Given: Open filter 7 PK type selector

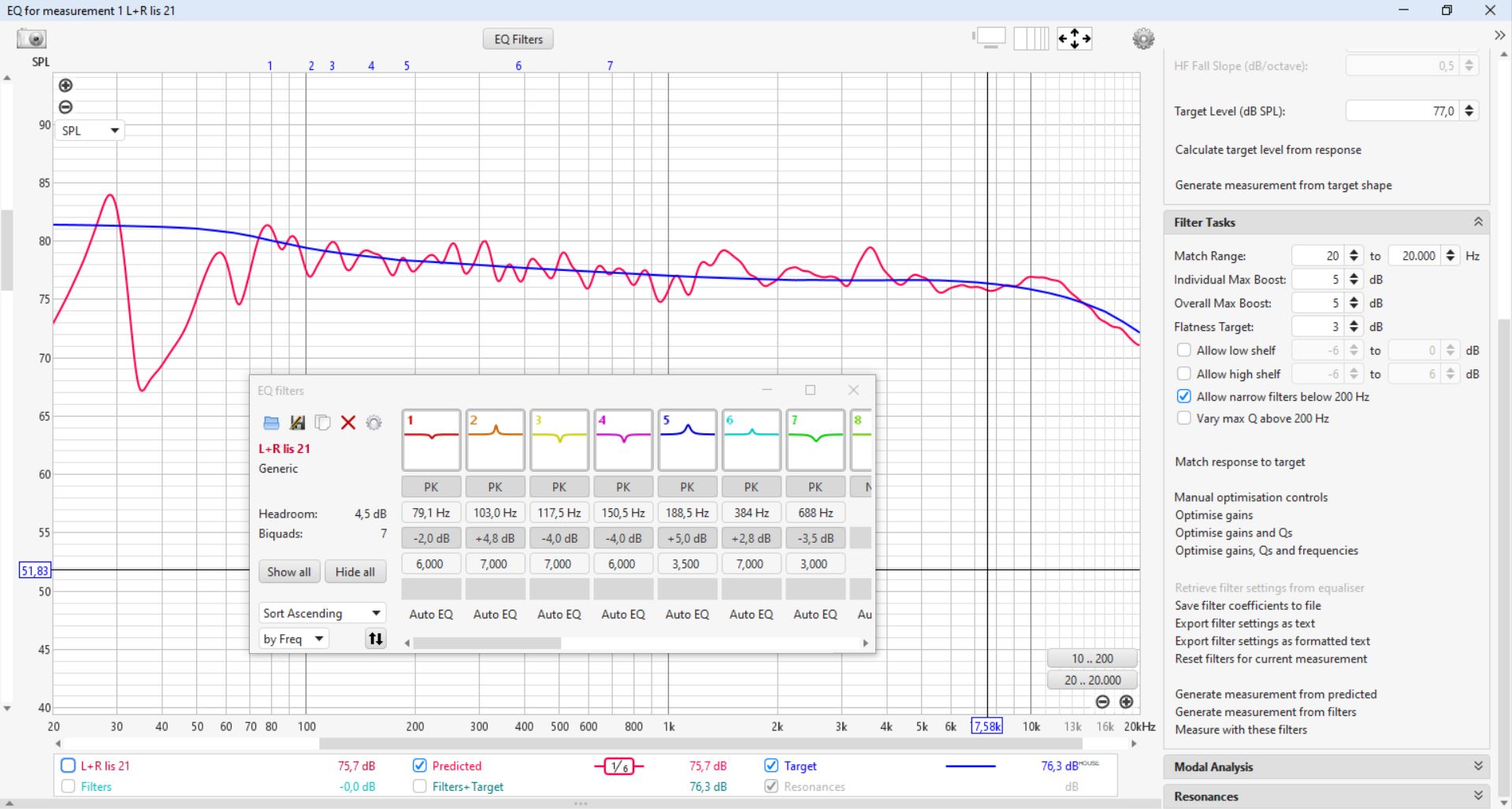Looking at the screenshot, I should click(815, 487).
